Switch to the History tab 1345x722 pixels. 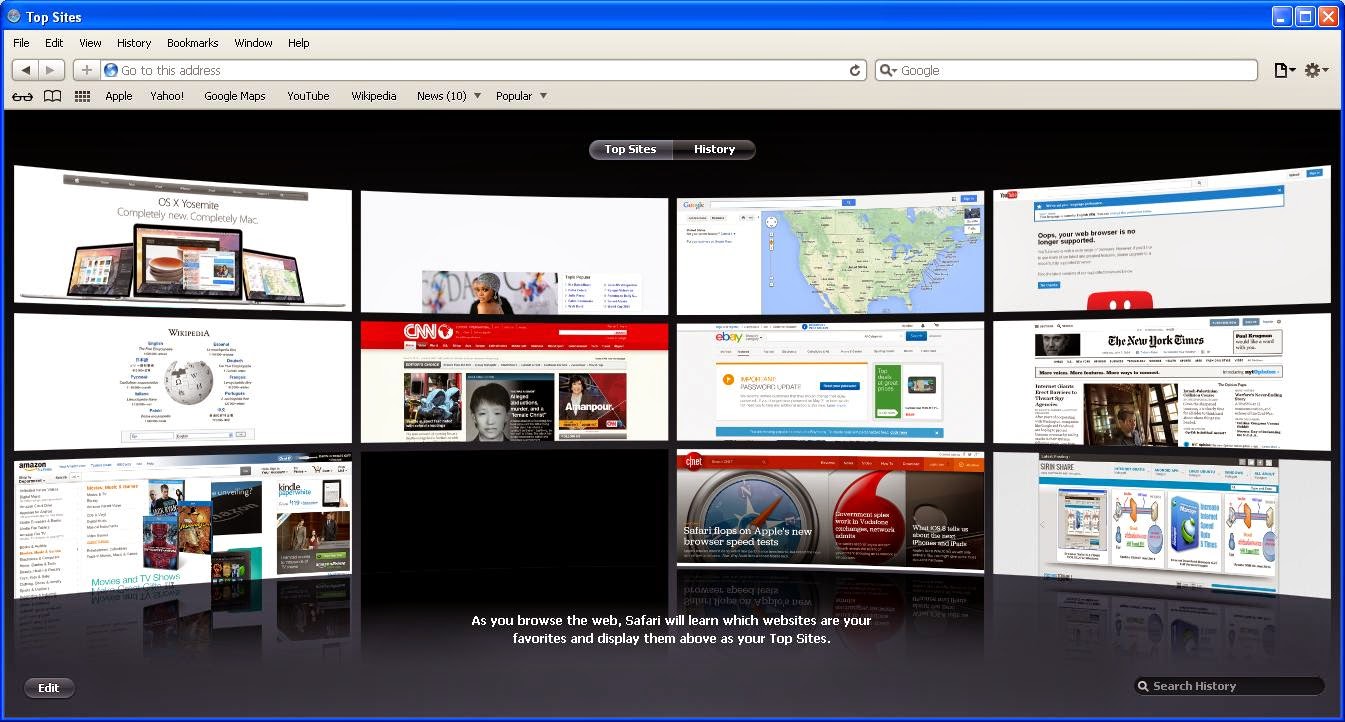714,149
